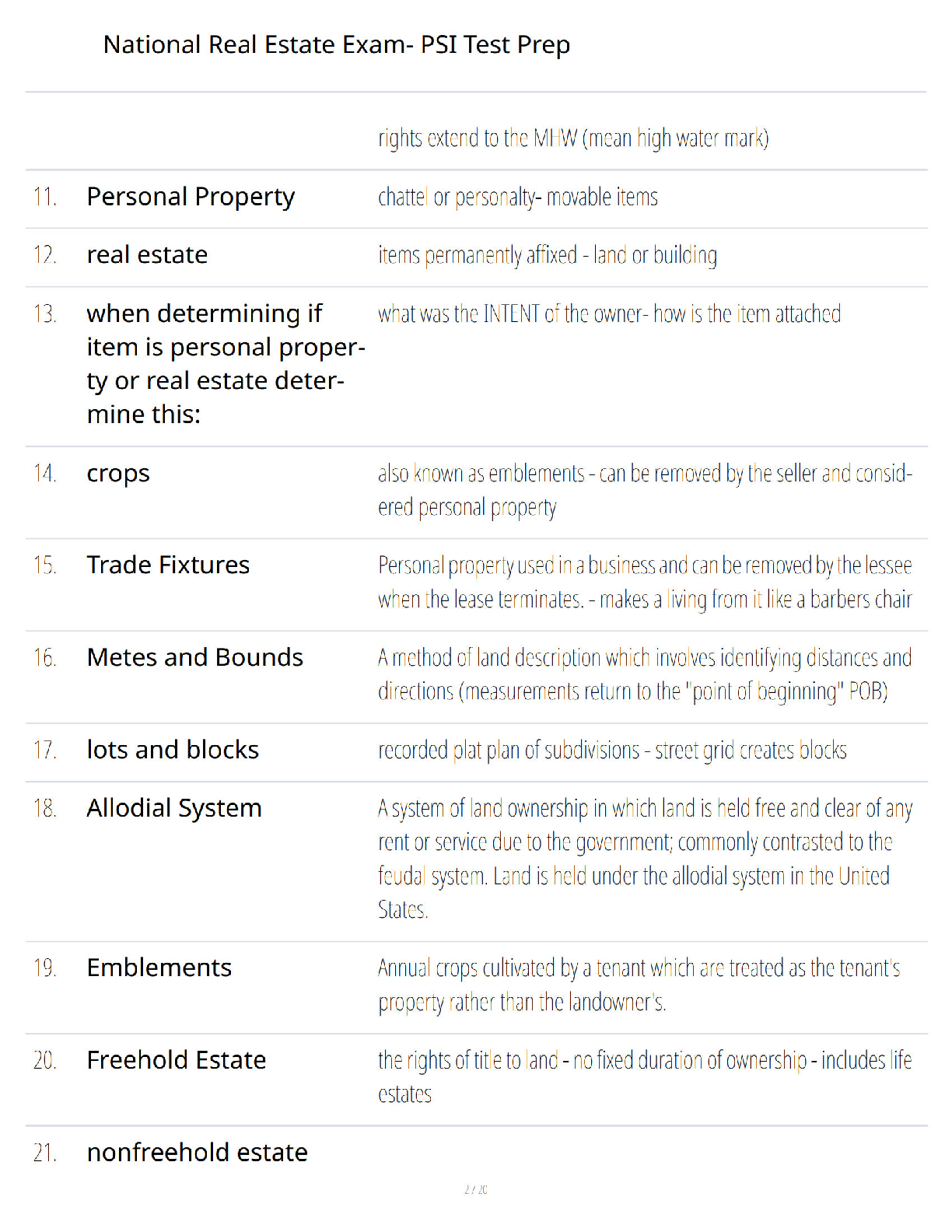This screenshot has height=1232, width=952.
Task: Select the annual crops cultivated by tenant definition
Action: point(639,985)
